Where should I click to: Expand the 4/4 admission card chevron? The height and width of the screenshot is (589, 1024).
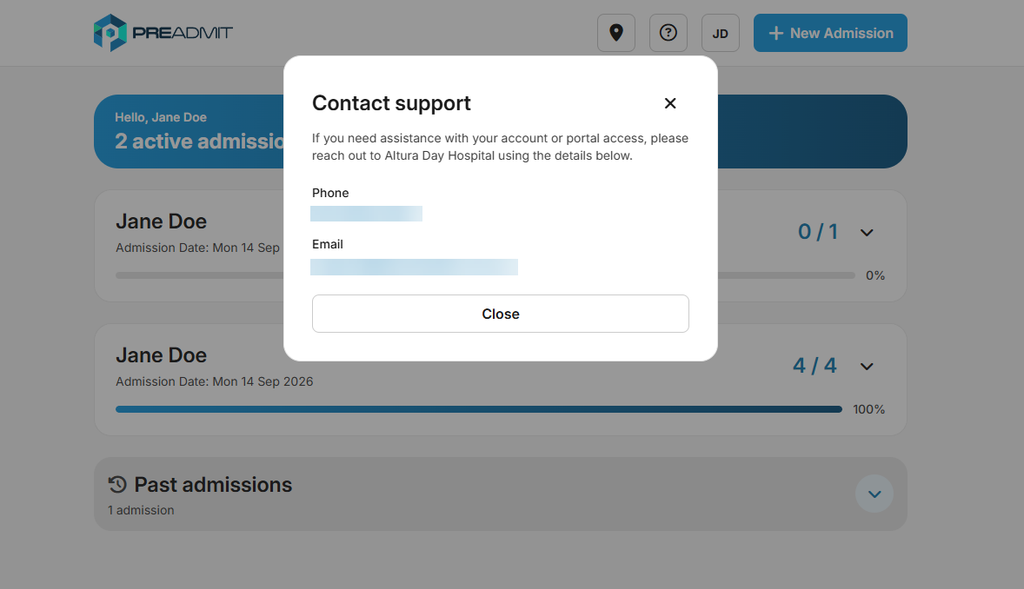867,366
